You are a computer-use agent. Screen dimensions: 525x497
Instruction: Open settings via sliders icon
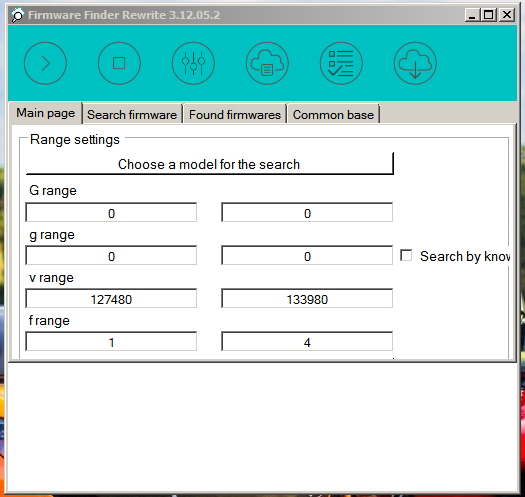[x=193, y=63]
